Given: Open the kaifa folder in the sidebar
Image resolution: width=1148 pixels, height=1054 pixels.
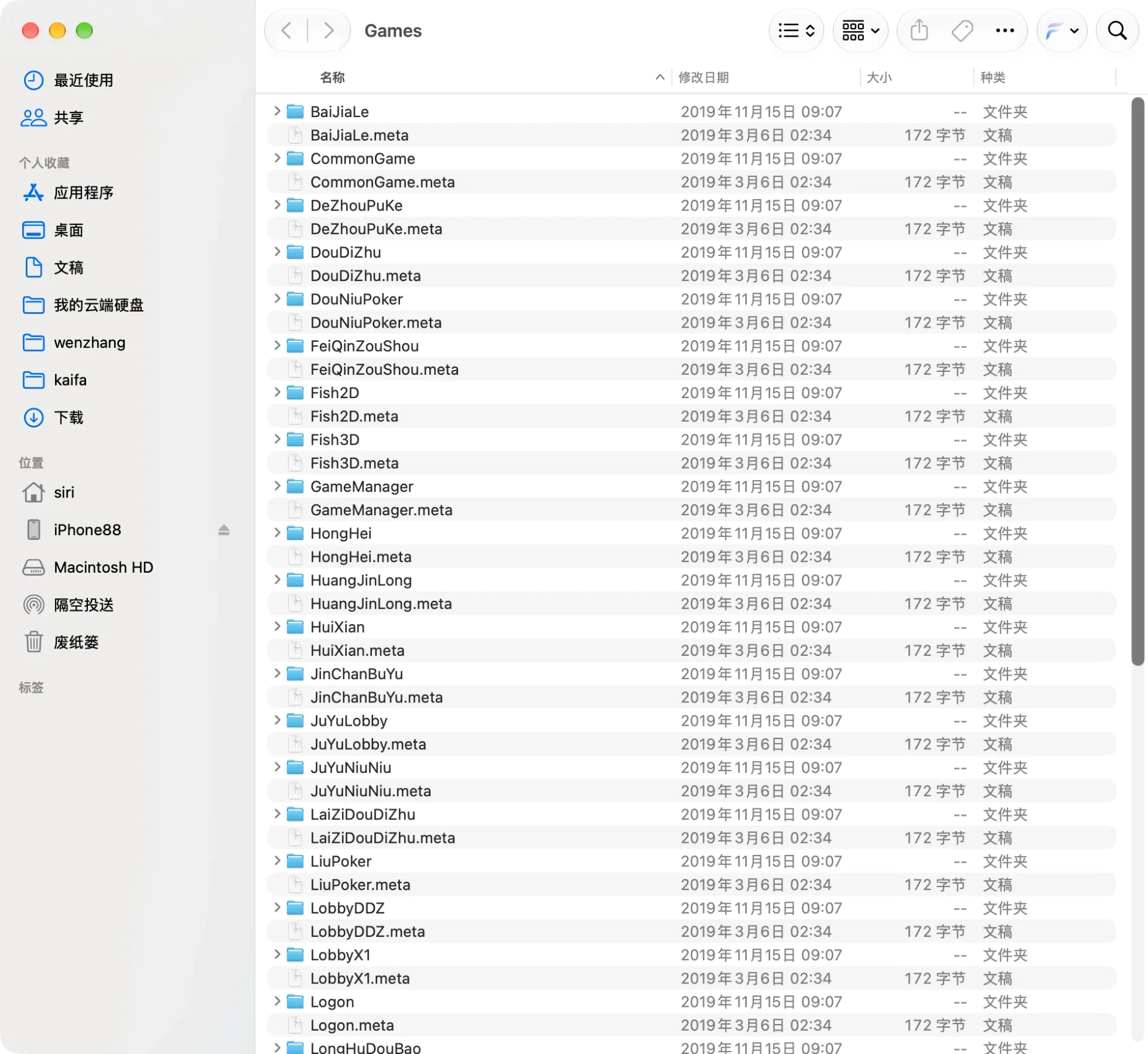Looking at the screenshot, I should click(x=70, y=380).
